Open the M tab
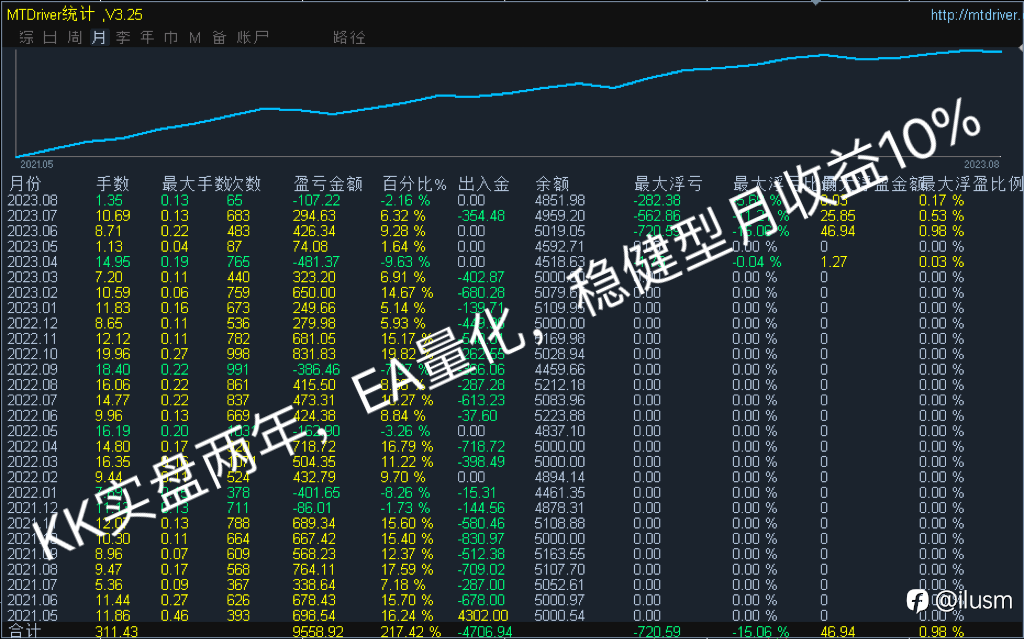The width and height of the screenshot is (1024, 639). tap(195, 37)
